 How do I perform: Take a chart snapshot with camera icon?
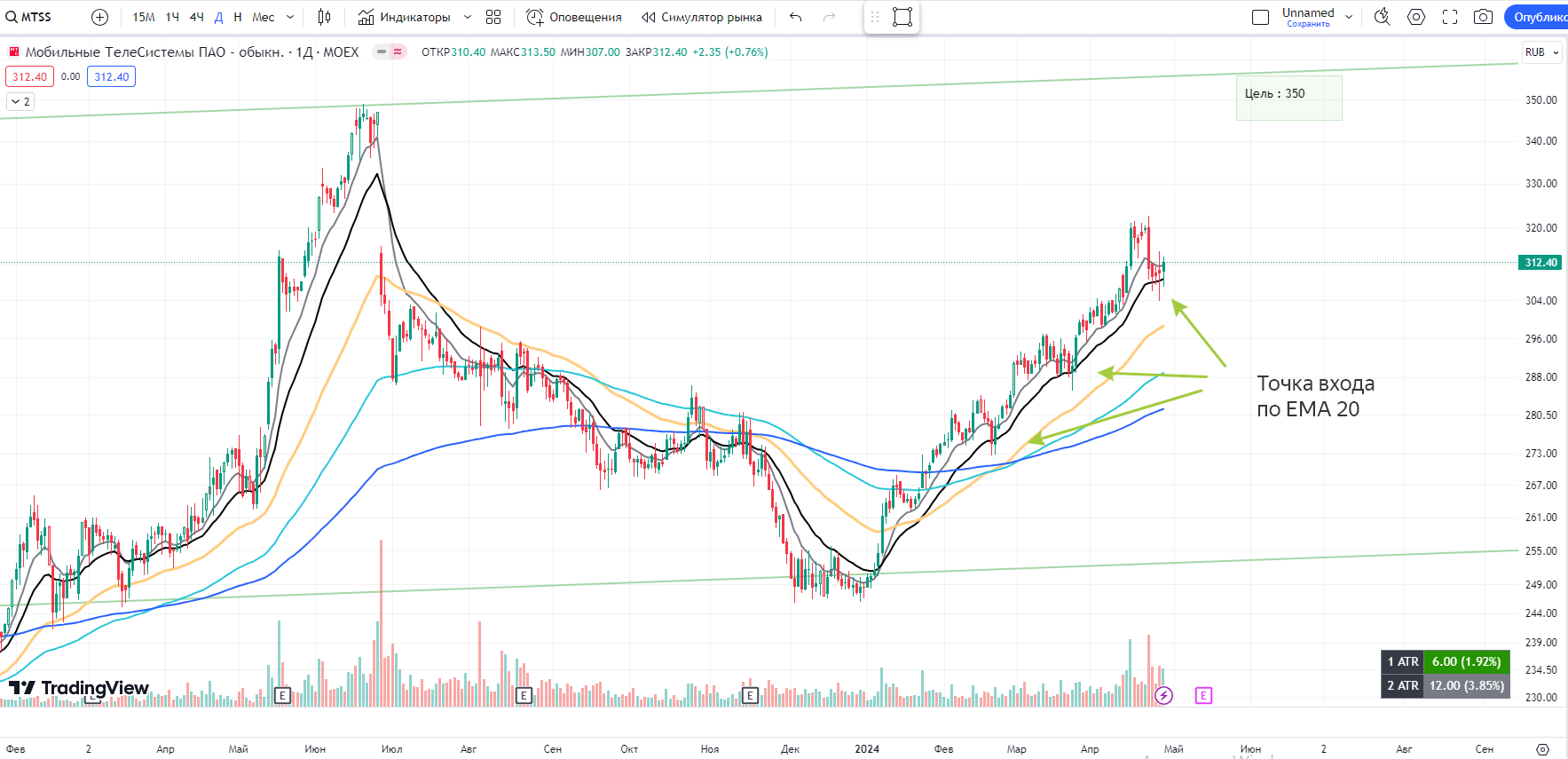1483,17
